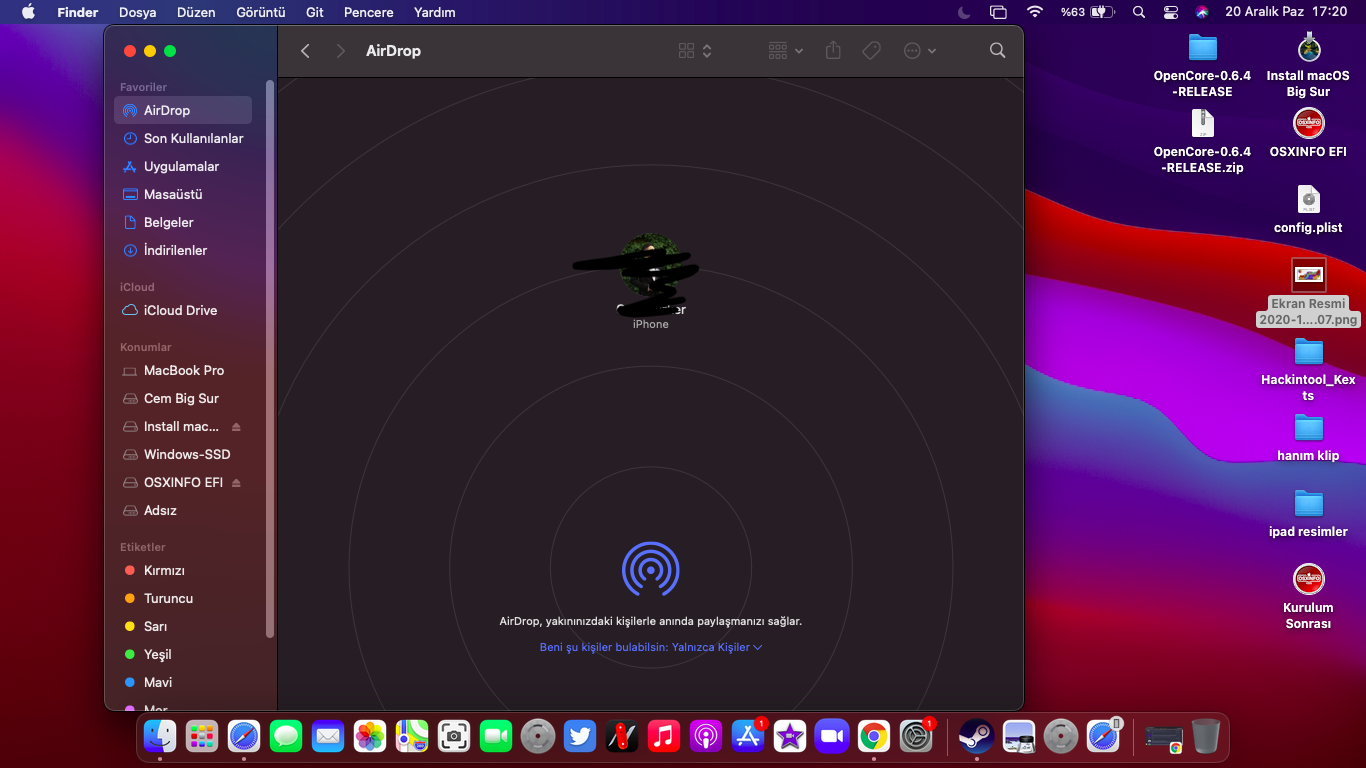Viewport: 1366px width, 768px height.
Task: Eject the Install macOS volume
Action: click(236, 427)
